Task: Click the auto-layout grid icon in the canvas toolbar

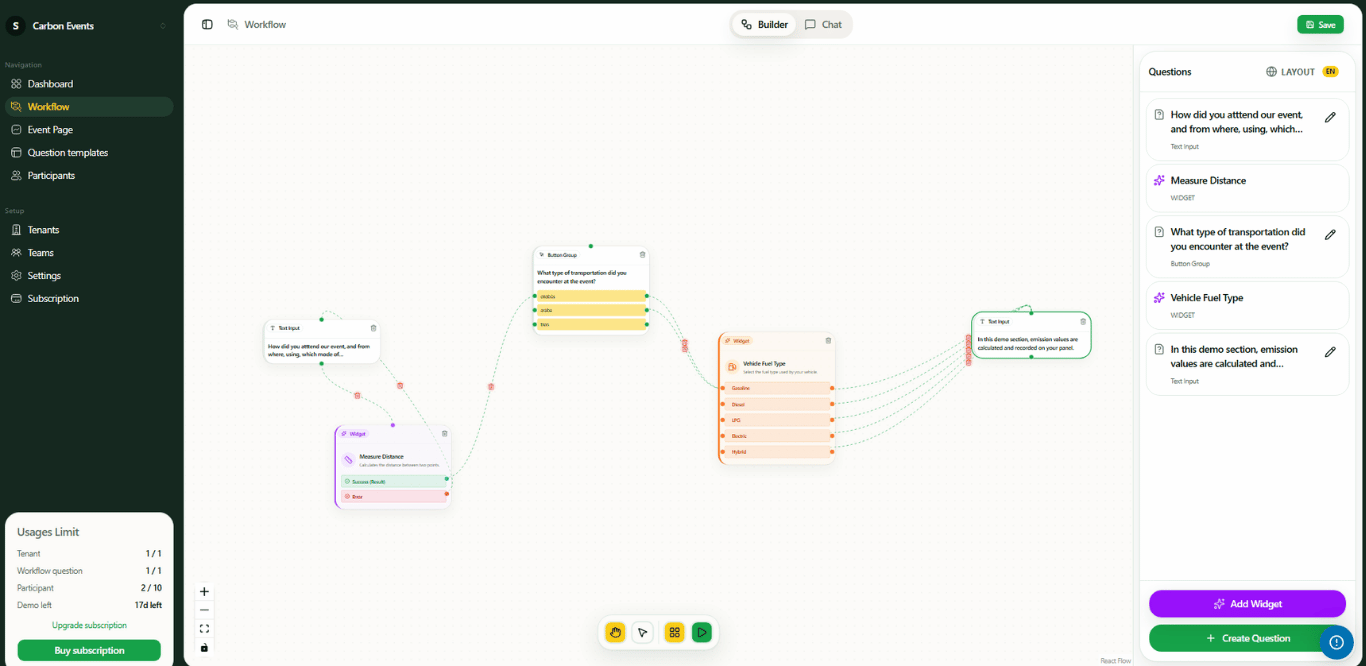Action: 673,632
